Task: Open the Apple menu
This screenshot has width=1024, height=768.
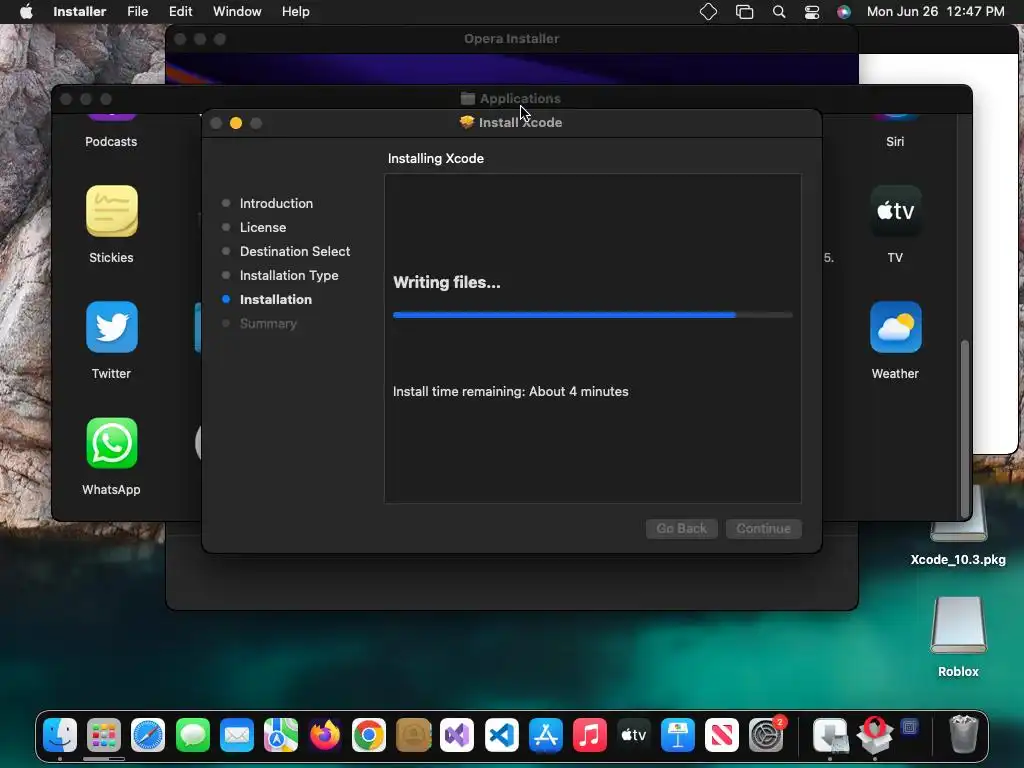Action: tap(26, 12)
